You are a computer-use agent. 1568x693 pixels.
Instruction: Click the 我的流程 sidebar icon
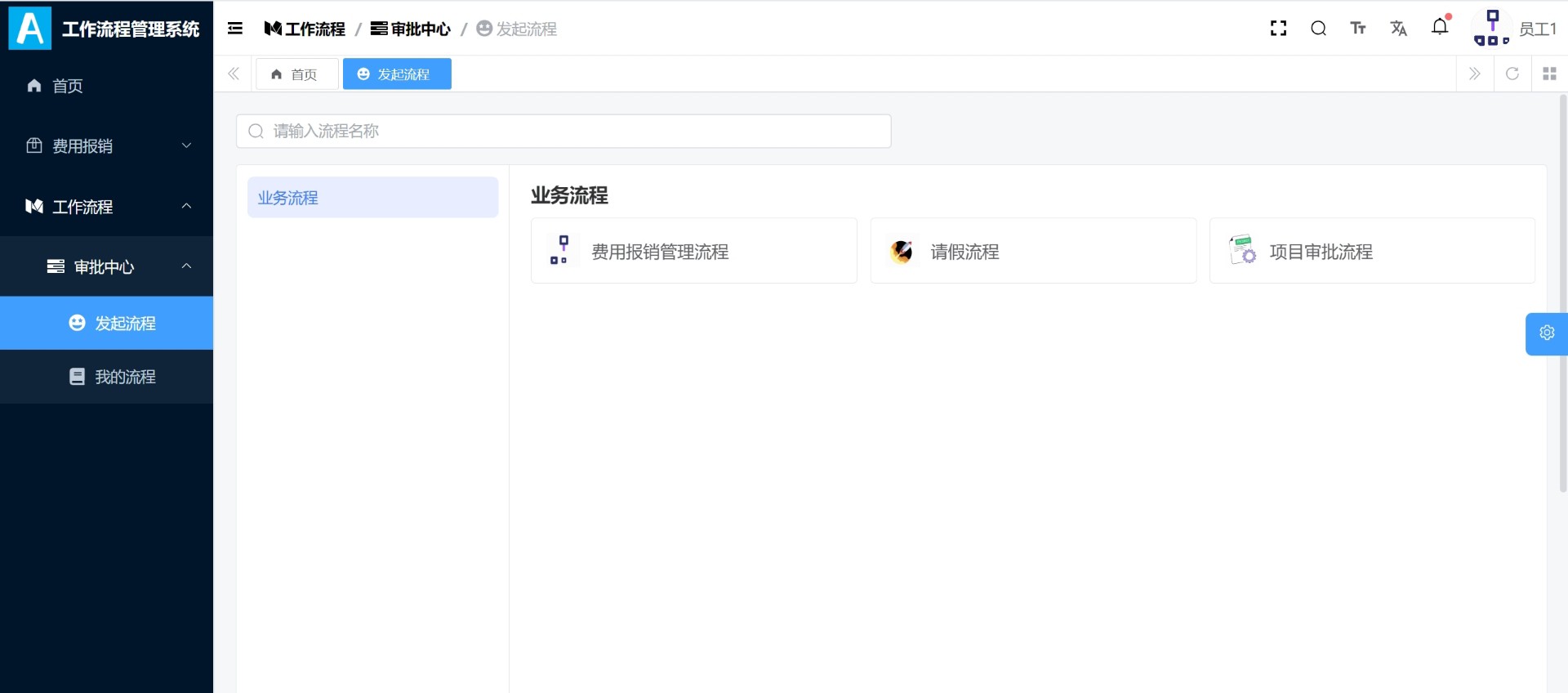pos(77,377)
